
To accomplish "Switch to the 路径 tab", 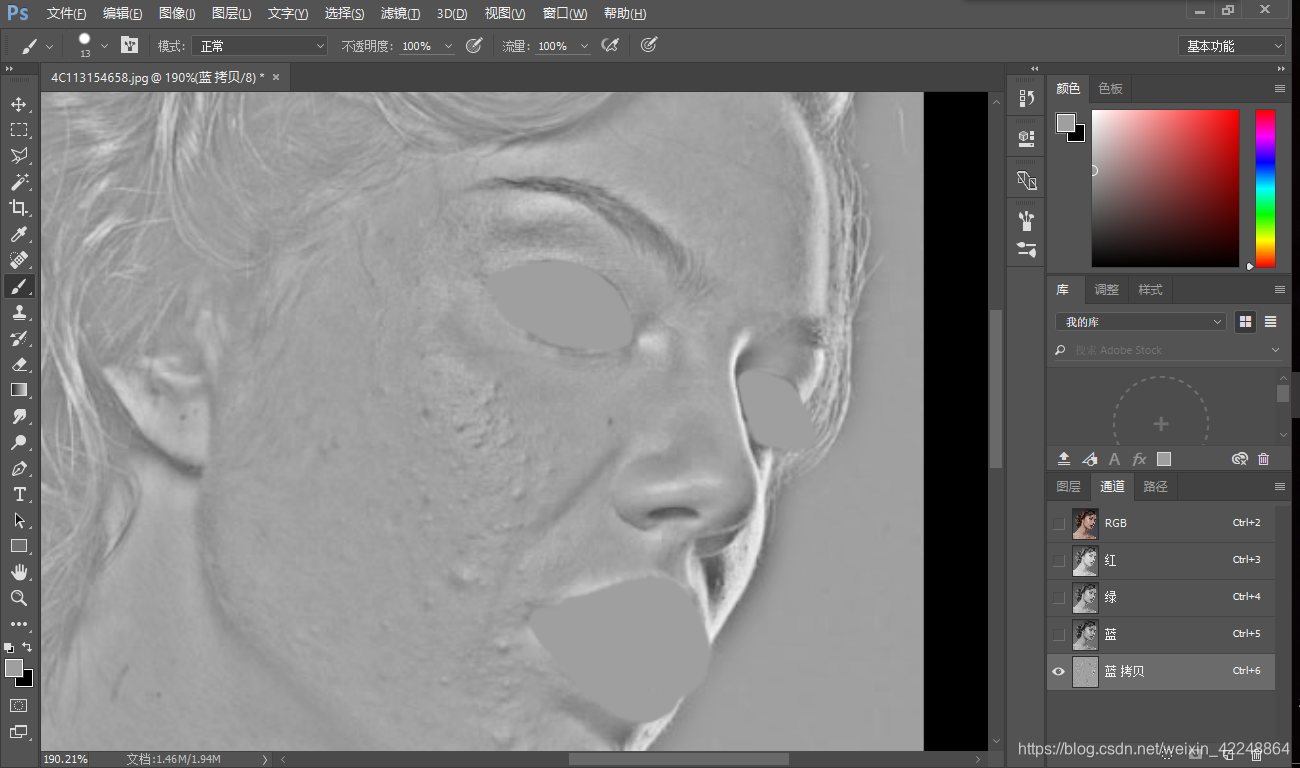I will (1155, 486).
